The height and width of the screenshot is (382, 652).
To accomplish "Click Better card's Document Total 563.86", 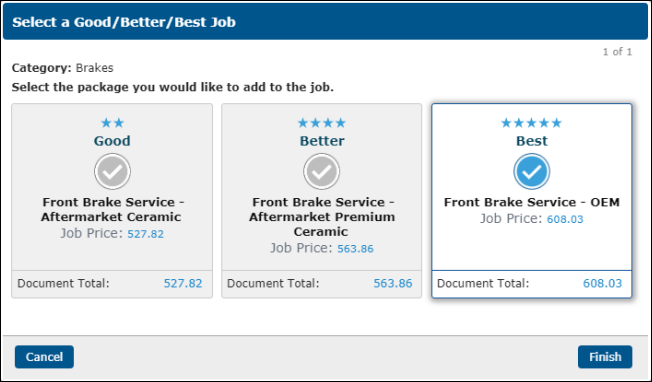I will pos(393,283).
